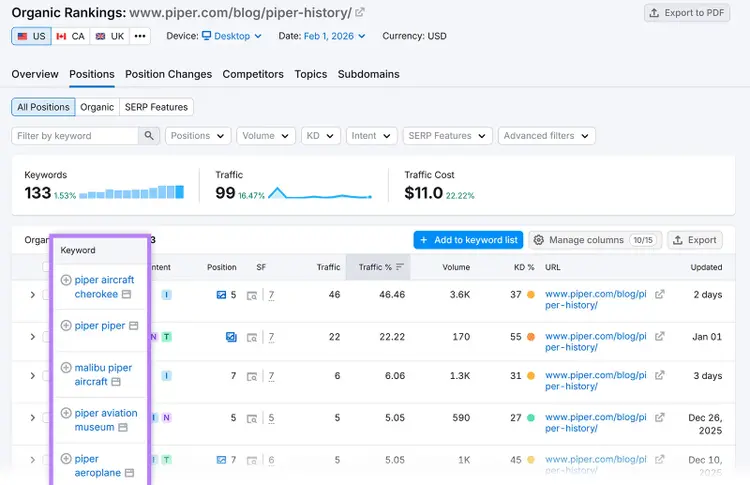
Task: Open the Volume filter dropdown
Action: [265, 136]
